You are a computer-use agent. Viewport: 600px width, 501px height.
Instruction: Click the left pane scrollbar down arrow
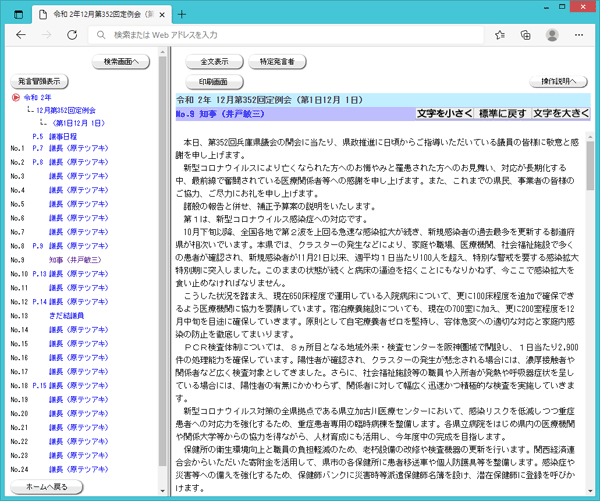163,491
